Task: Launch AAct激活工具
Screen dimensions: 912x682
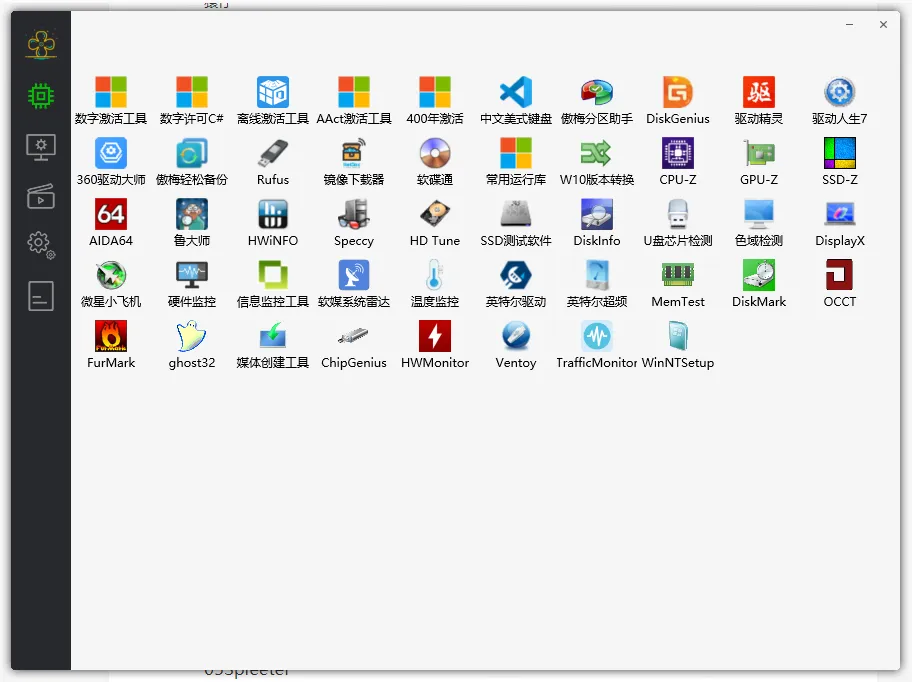Action: tap(354, 92)
